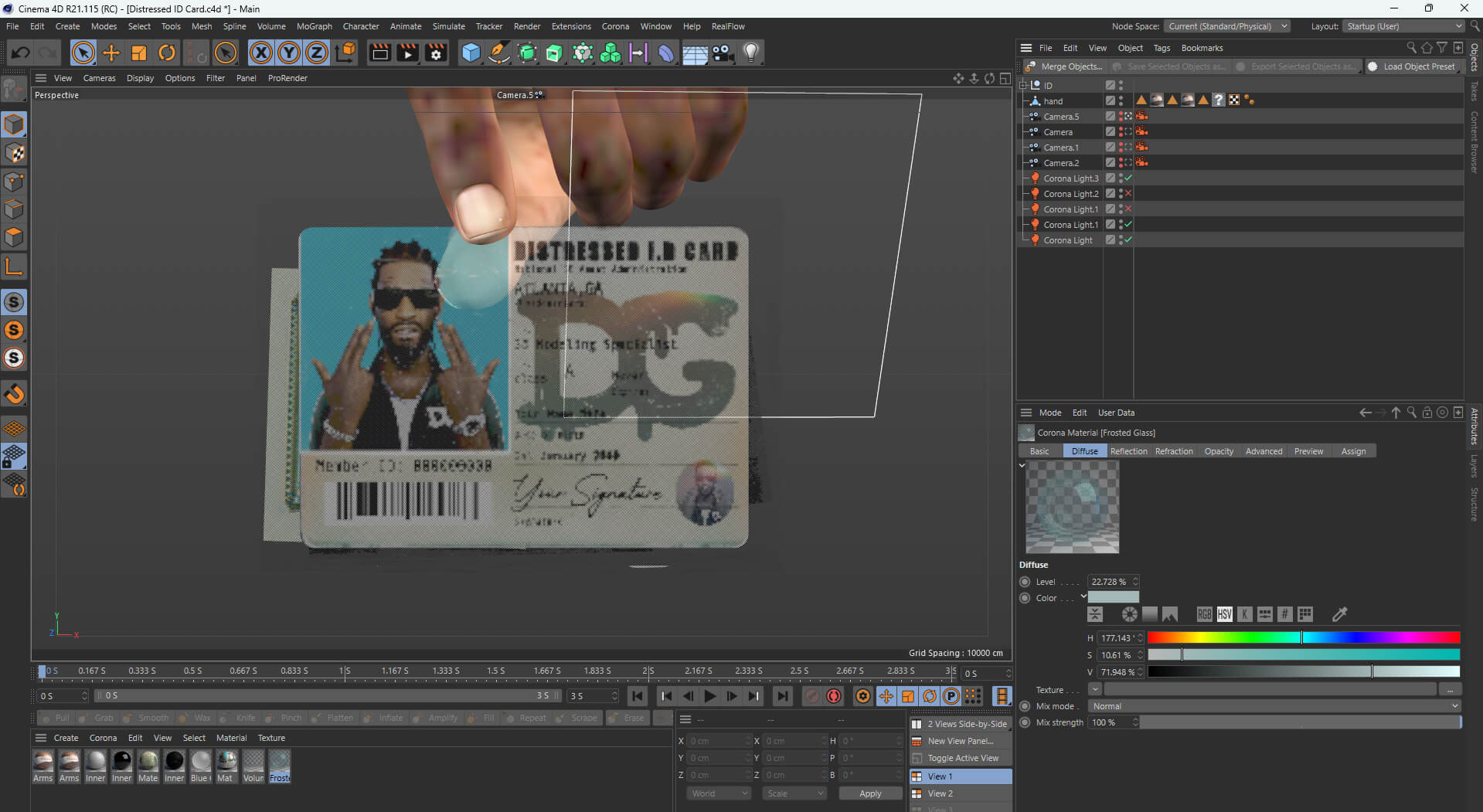Select Toggle Active View option
Image resolution: width=1483 pixels, height=812 pixels.
961,758
